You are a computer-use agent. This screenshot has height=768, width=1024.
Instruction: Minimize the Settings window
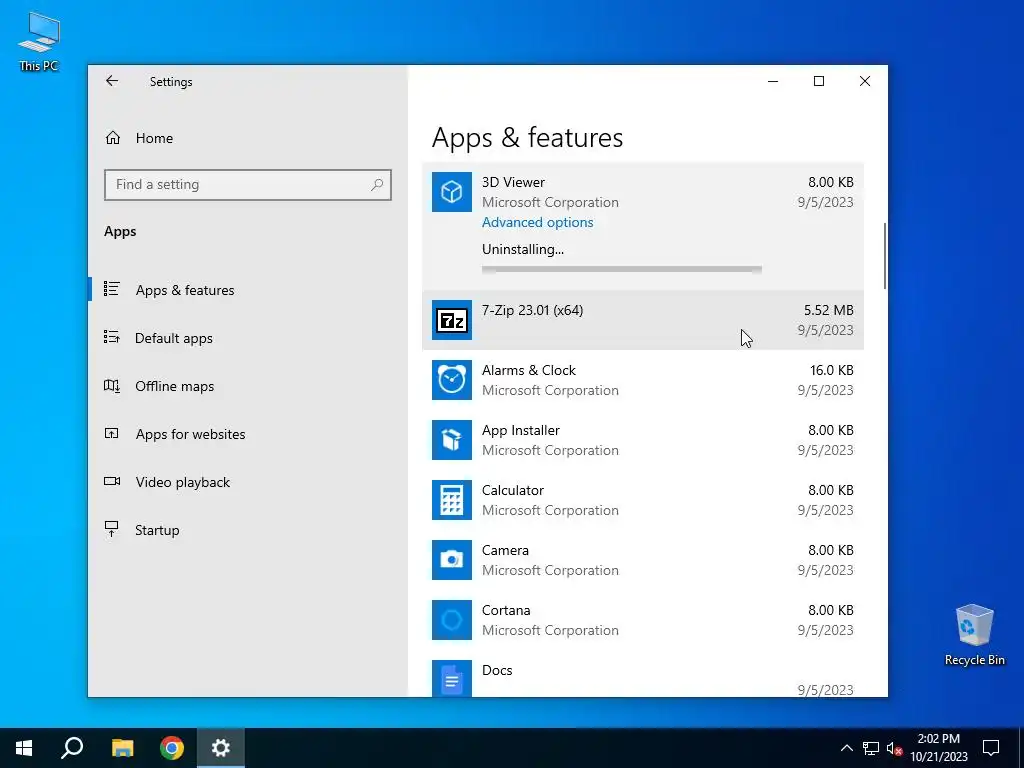[773, 81]
